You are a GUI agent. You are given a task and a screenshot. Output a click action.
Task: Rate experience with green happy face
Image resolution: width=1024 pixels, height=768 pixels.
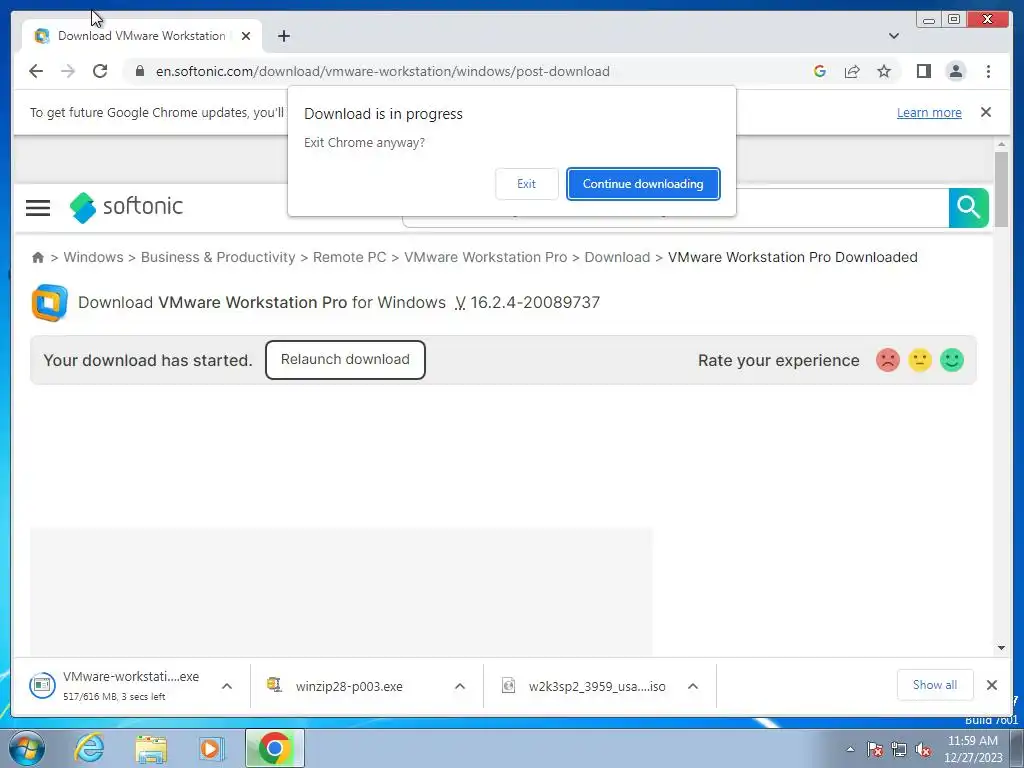tap(952, 360)
